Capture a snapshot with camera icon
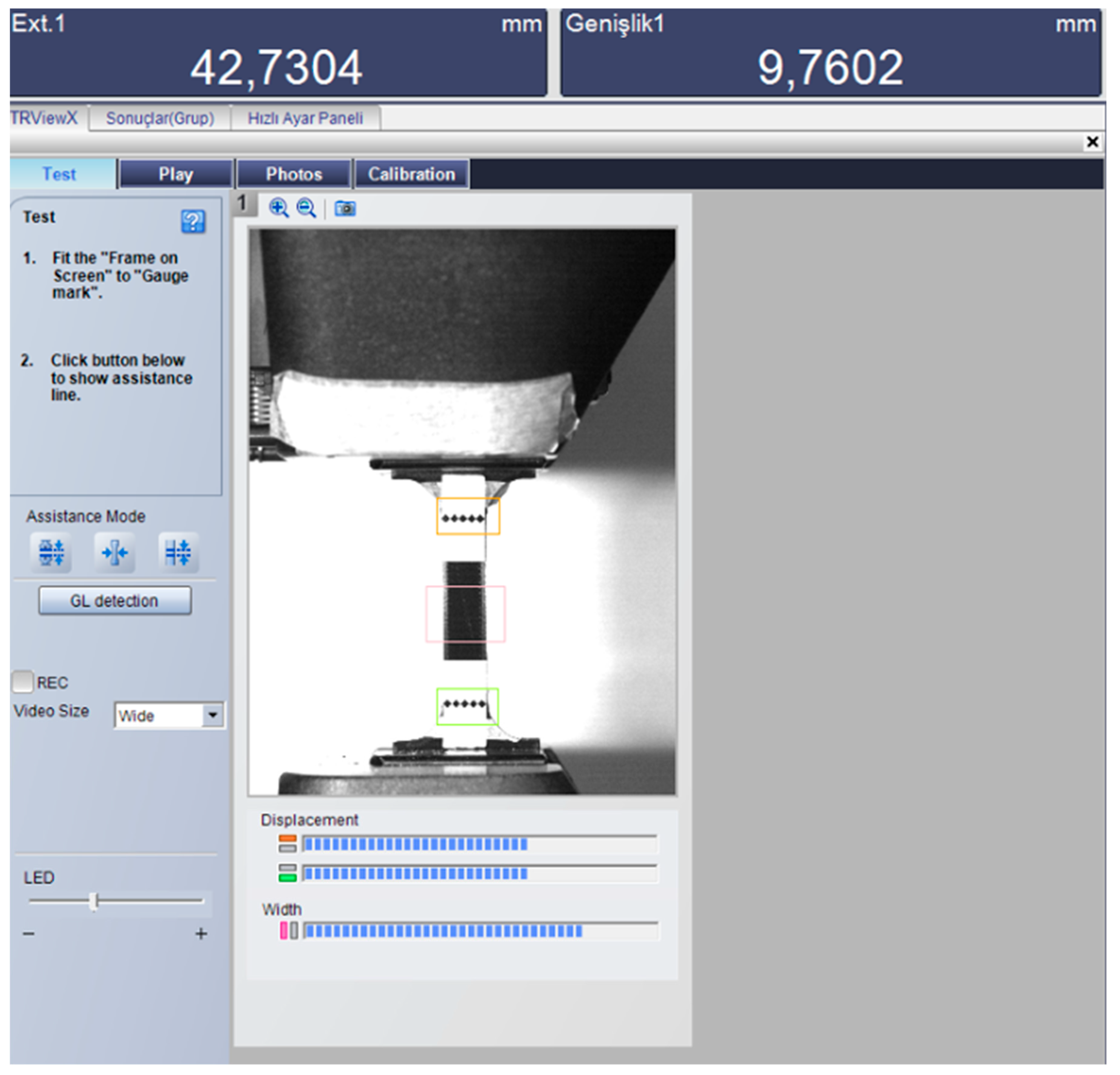1120x1075 pixels. (345, 208)
